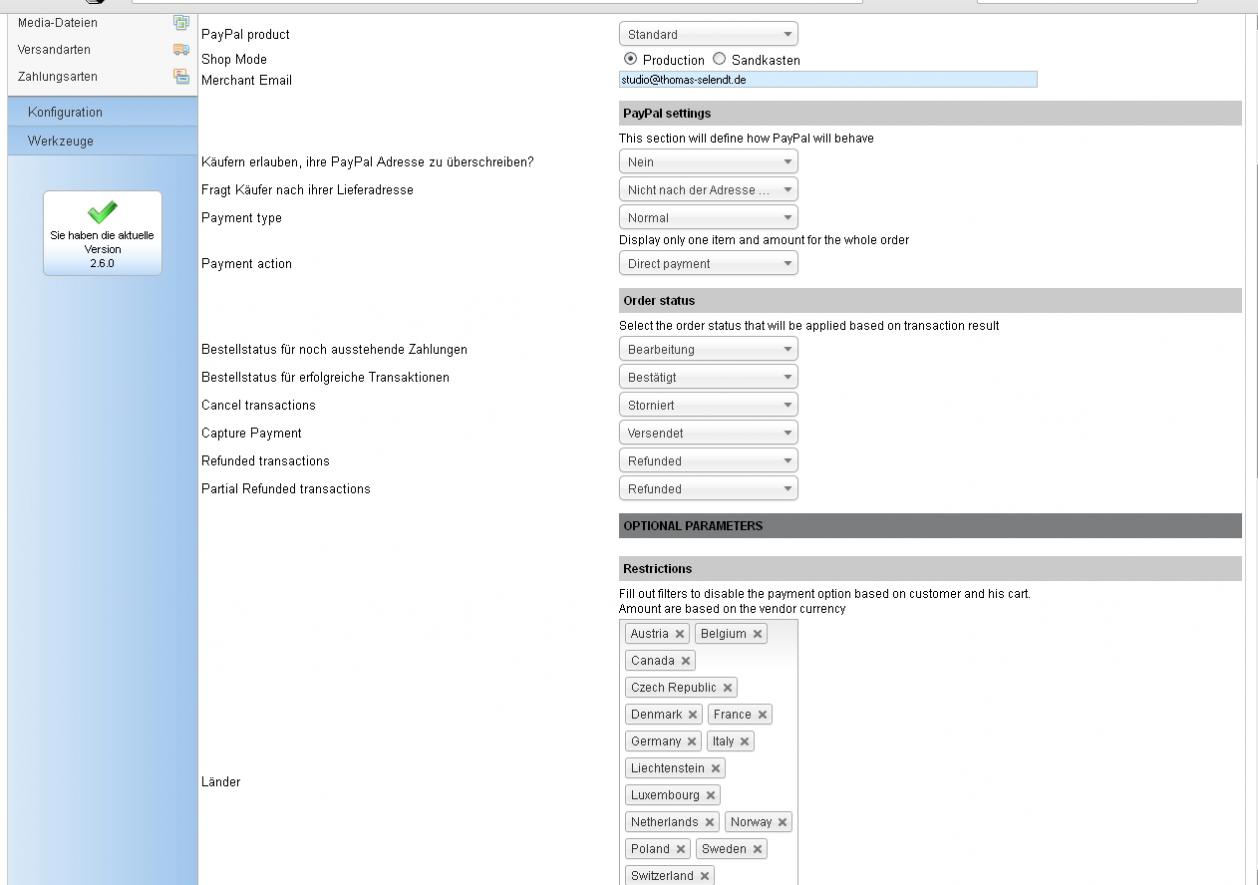Viewport: 1258px width, 885px height.
Task: Expand the OPTIONAL PARAMETERS section header
Action: coord(930,526)
